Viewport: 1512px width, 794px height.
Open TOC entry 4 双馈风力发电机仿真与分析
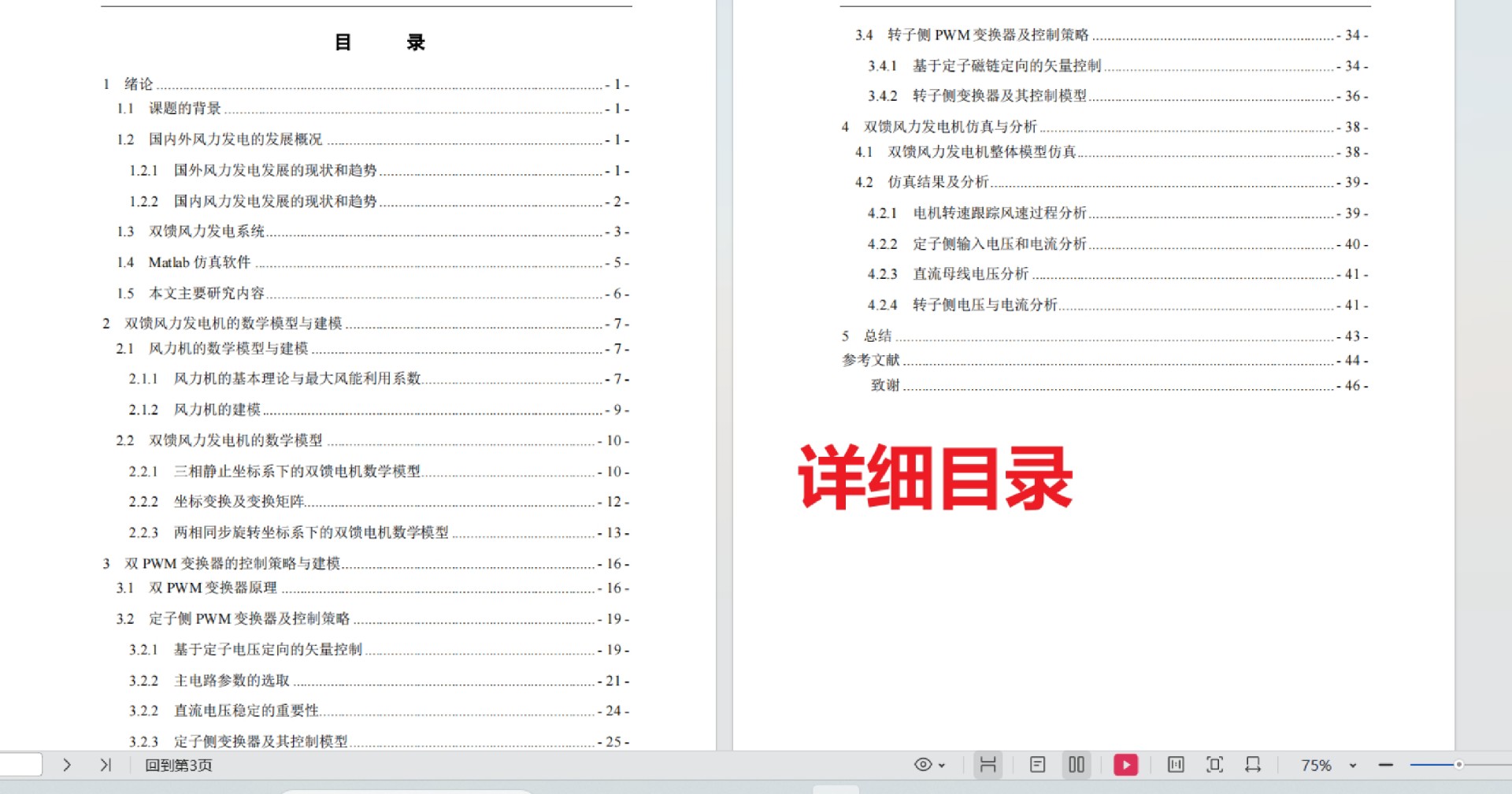click(1105, 127)
